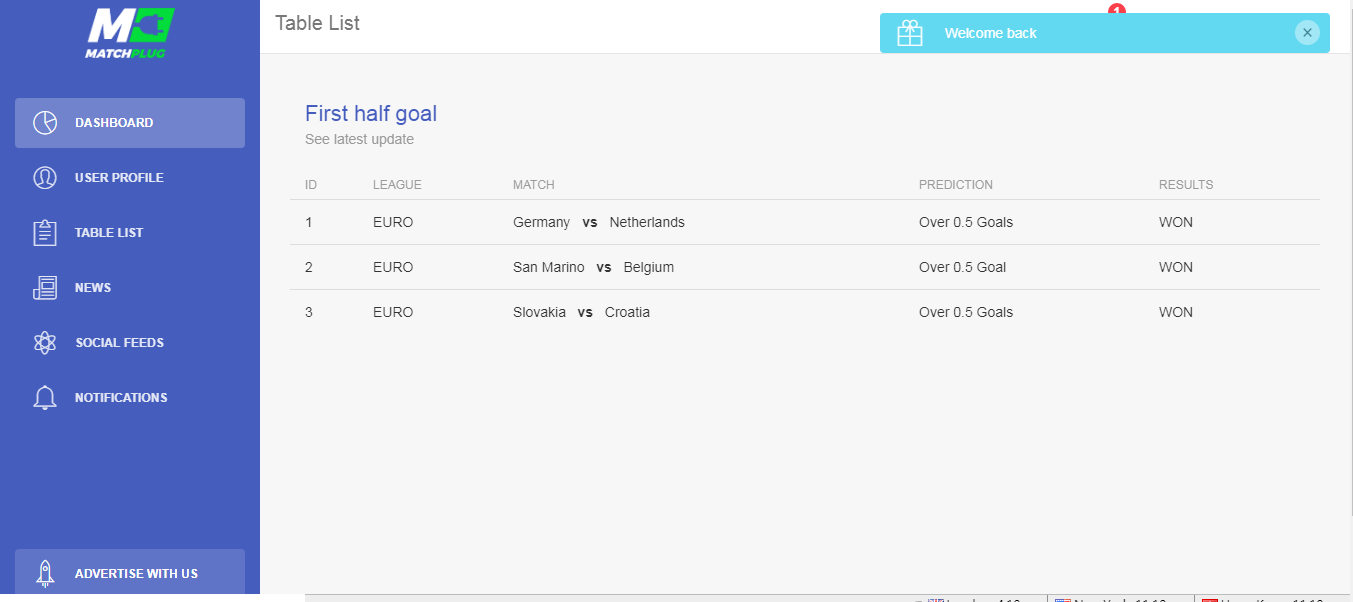This screenshot has width=1353, height=602.
Task: Click the Social Feeds atom icon
Action: [x=45, y=343]
